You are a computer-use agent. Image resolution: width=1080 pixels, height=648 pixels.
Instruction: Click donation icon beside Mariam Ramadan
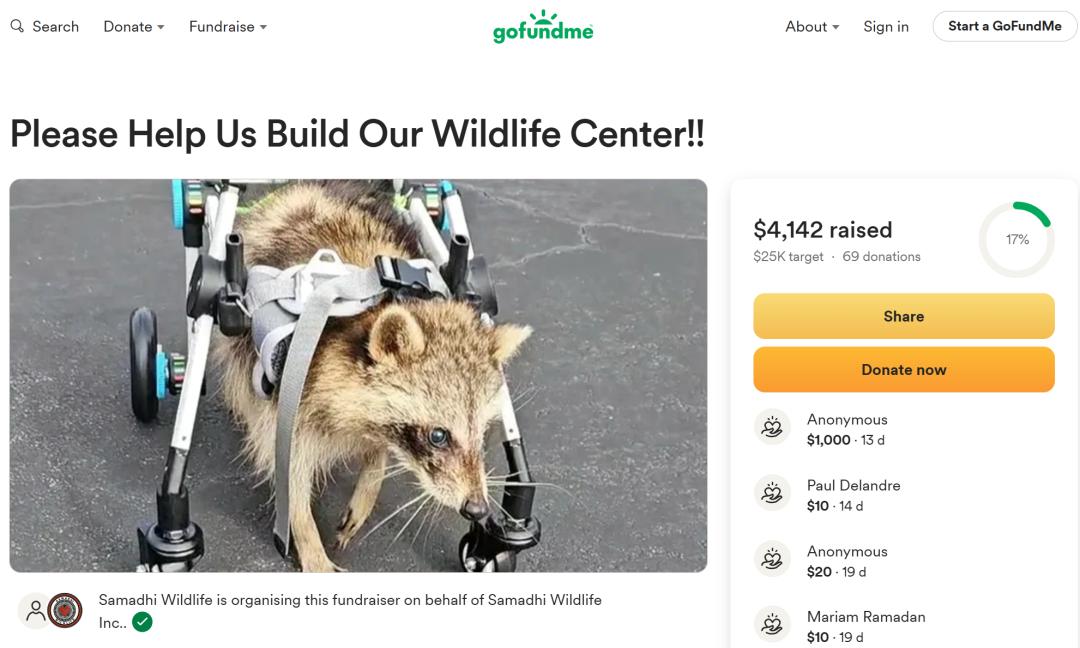click(x=771, y=625)
